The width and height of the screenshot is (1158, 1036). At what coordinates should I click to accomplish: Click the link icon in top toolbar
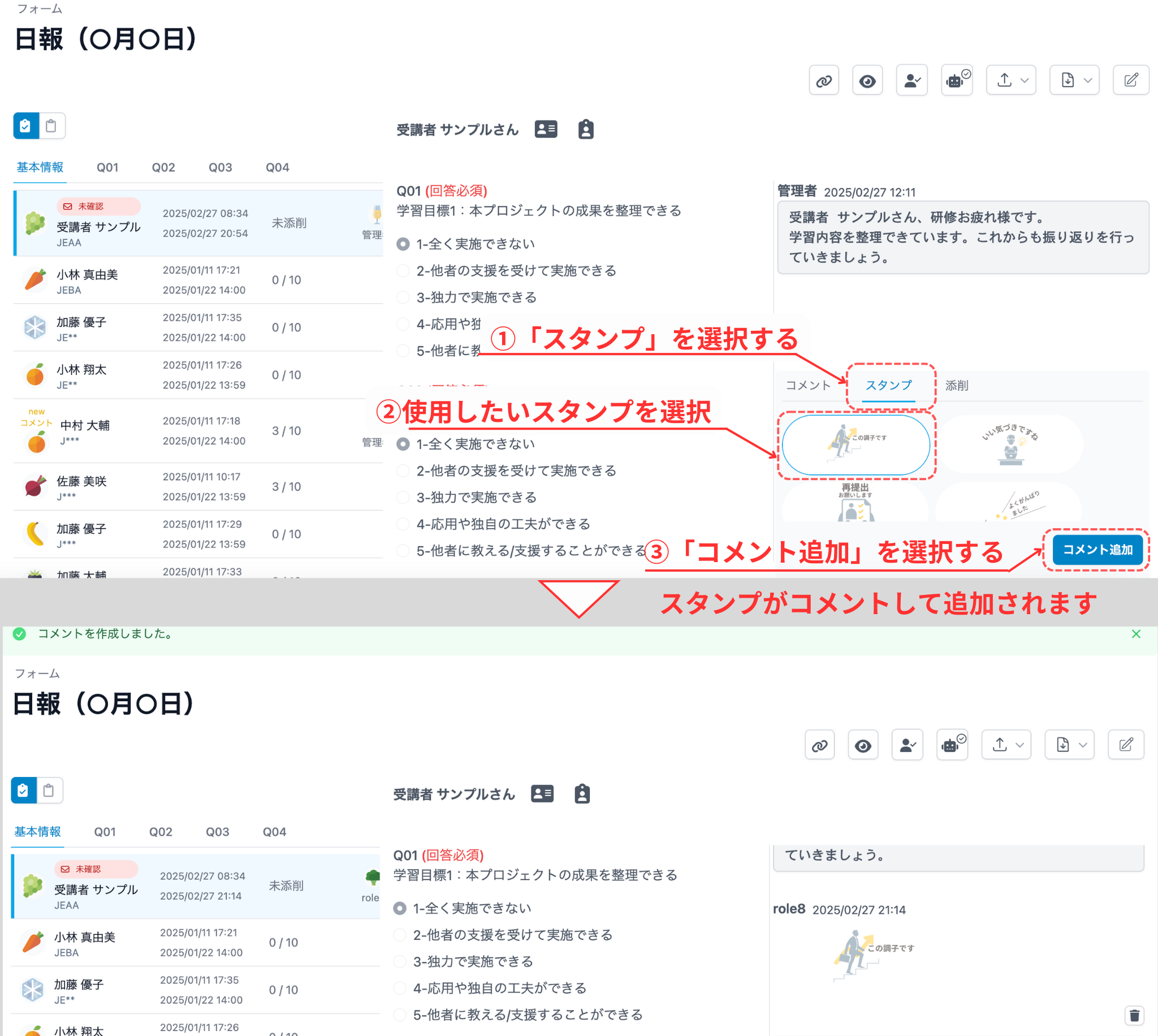click(823, 80)
